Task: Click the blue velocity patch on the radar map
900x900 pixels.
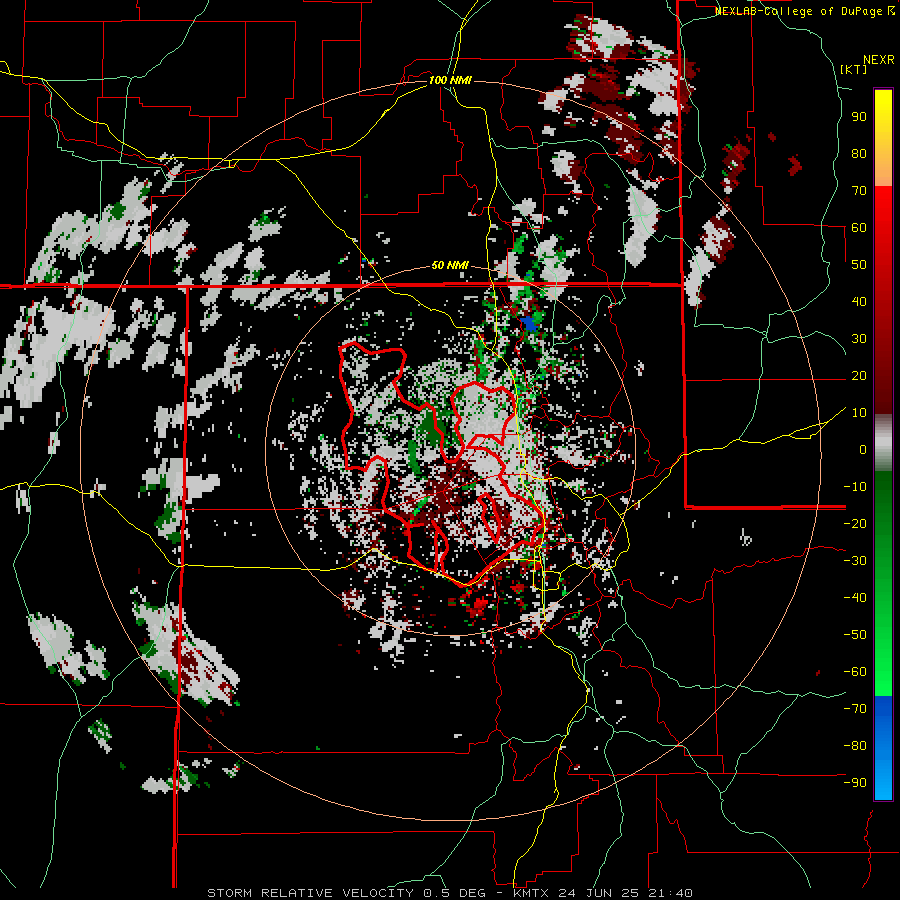Action: click(529, 323)
